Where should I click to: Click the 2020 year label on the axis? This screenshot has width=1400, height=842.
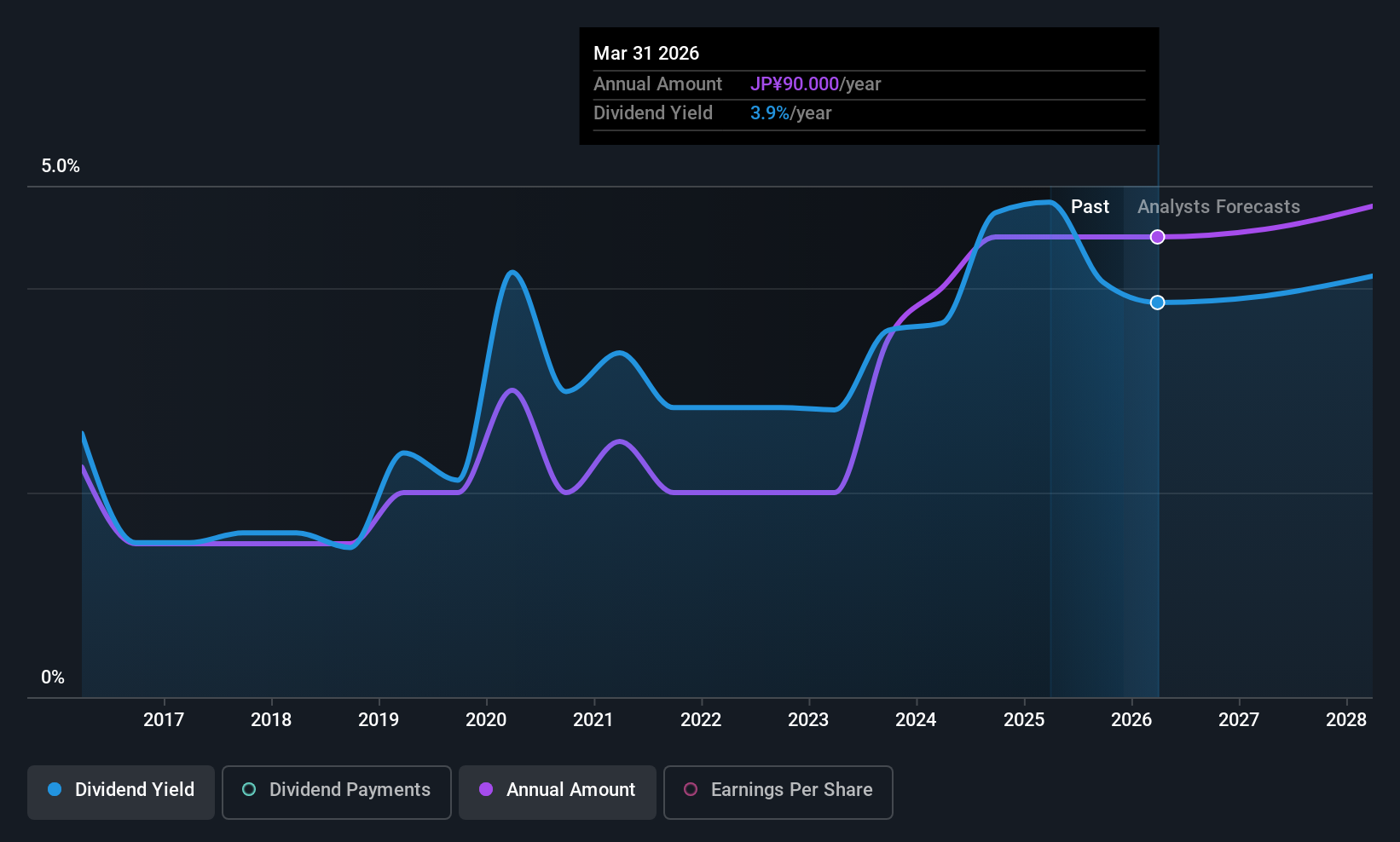[486, 720]
